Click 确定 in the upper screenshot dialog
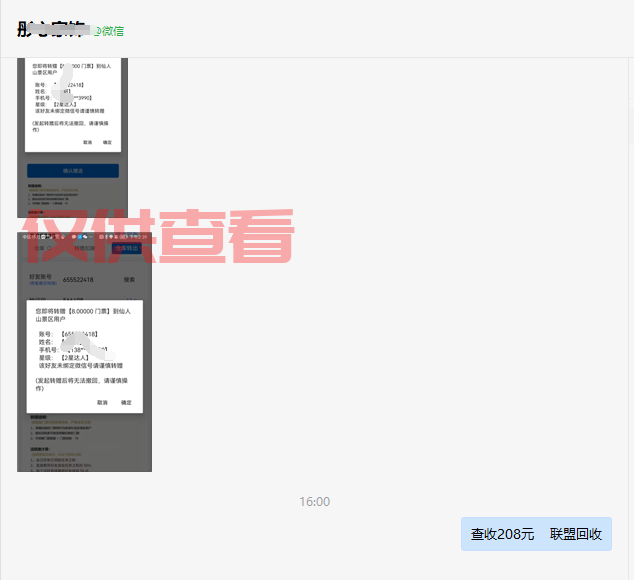This screenshot has width=634, height=580. pyautogui.click(x=108, y=143)
